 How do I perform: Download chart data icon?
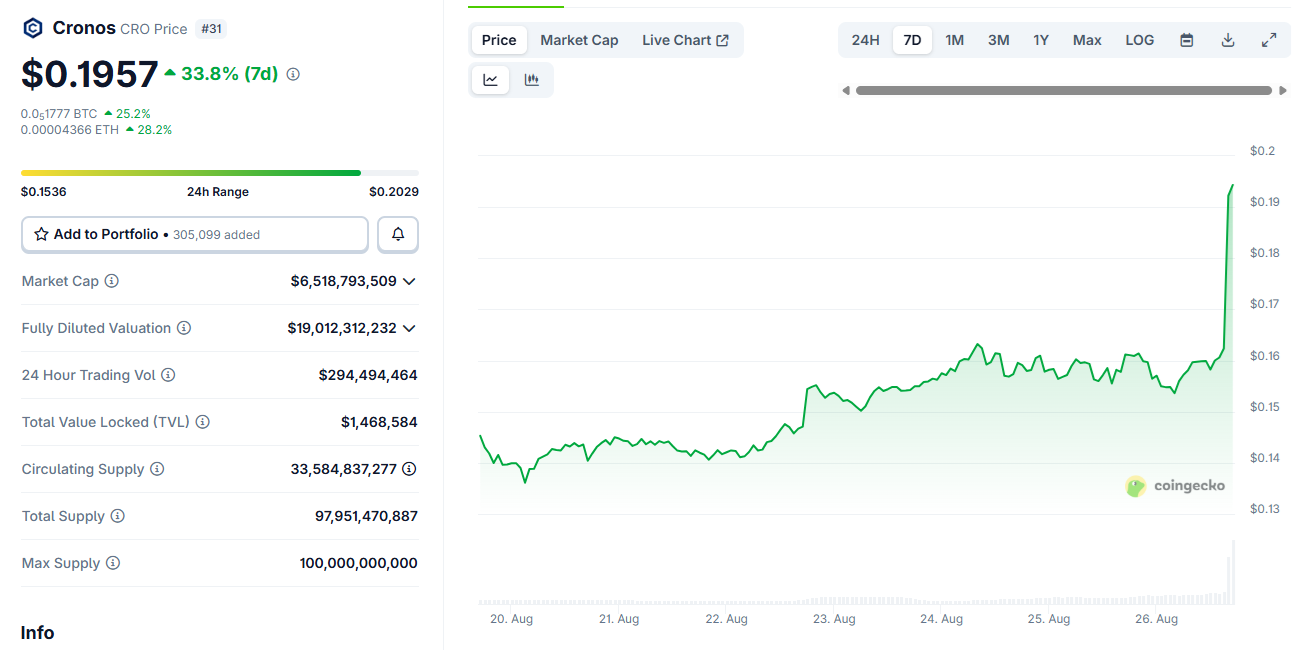point(1228,40)
